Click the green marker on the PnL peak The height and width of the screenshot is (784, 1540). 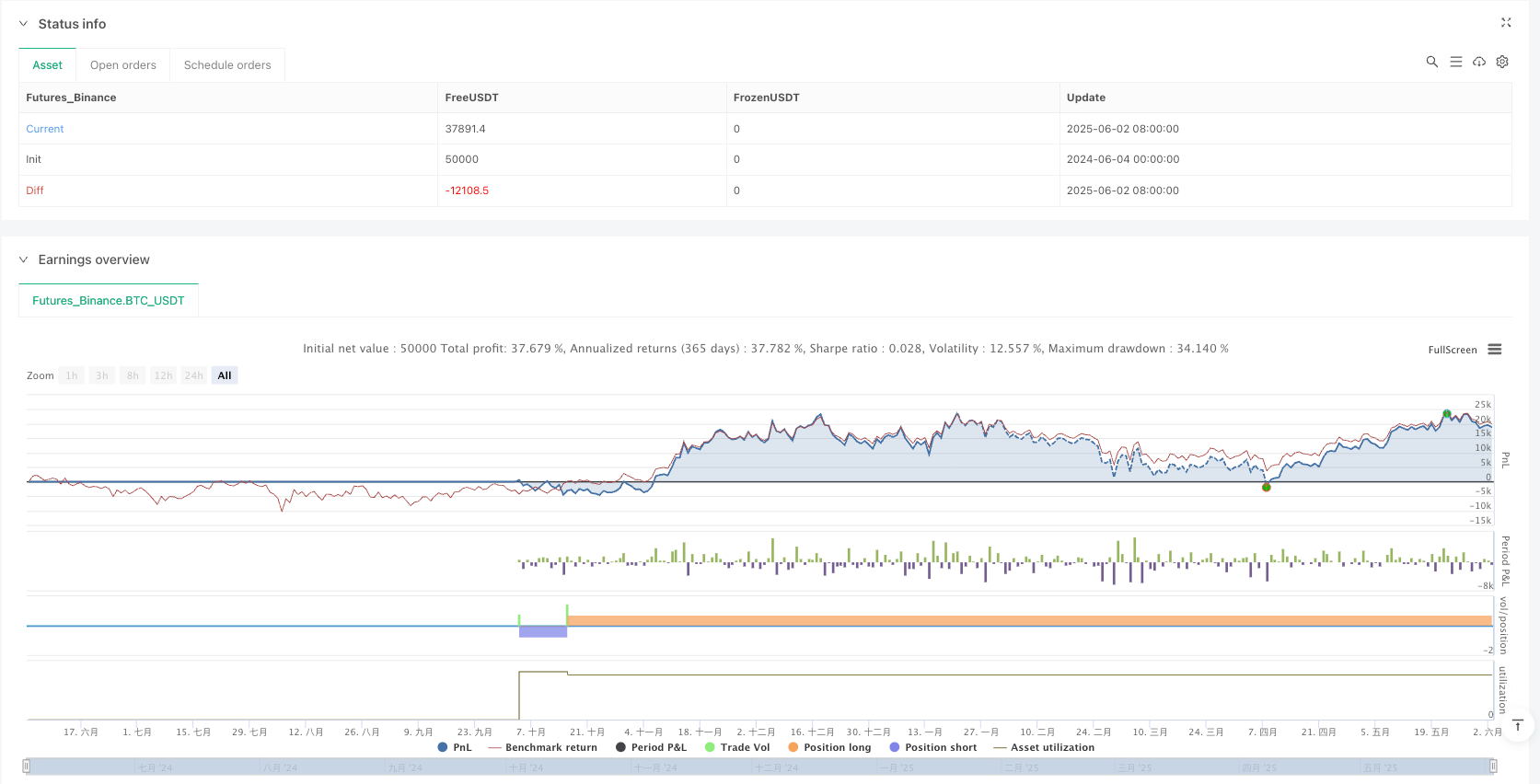1447,414
